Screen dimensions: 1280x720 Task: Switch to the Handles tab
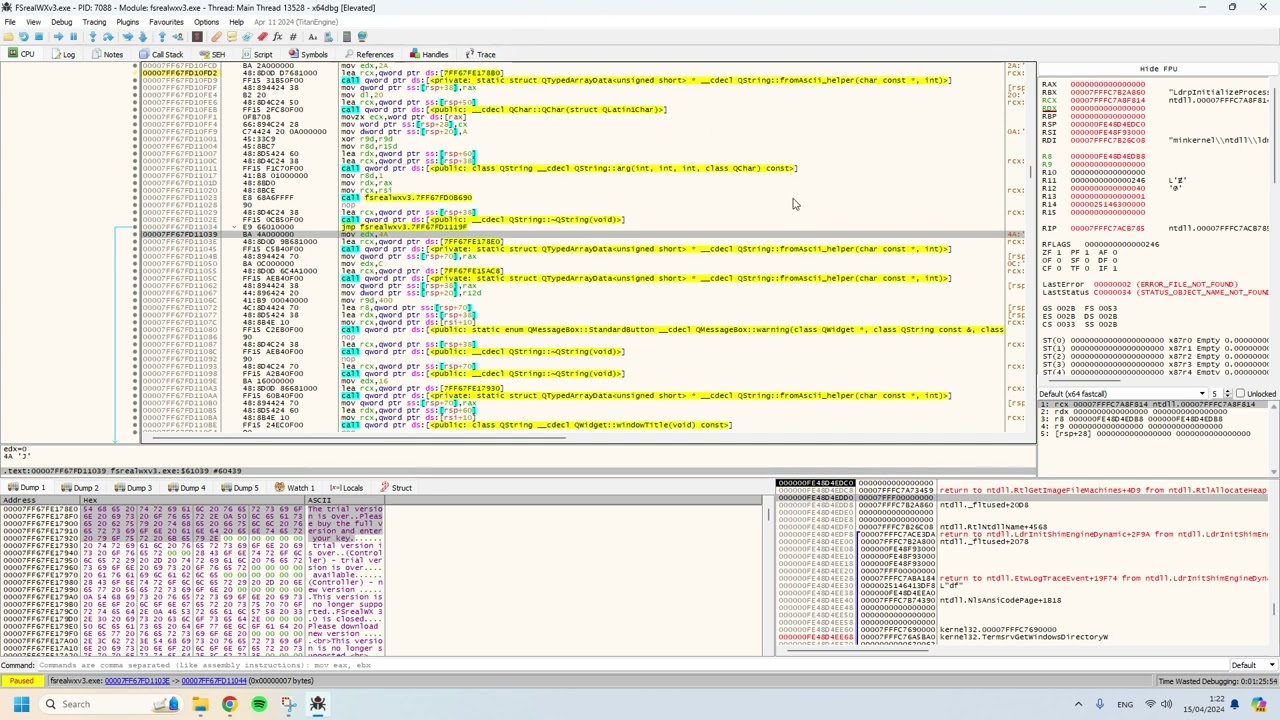point(429,54)
